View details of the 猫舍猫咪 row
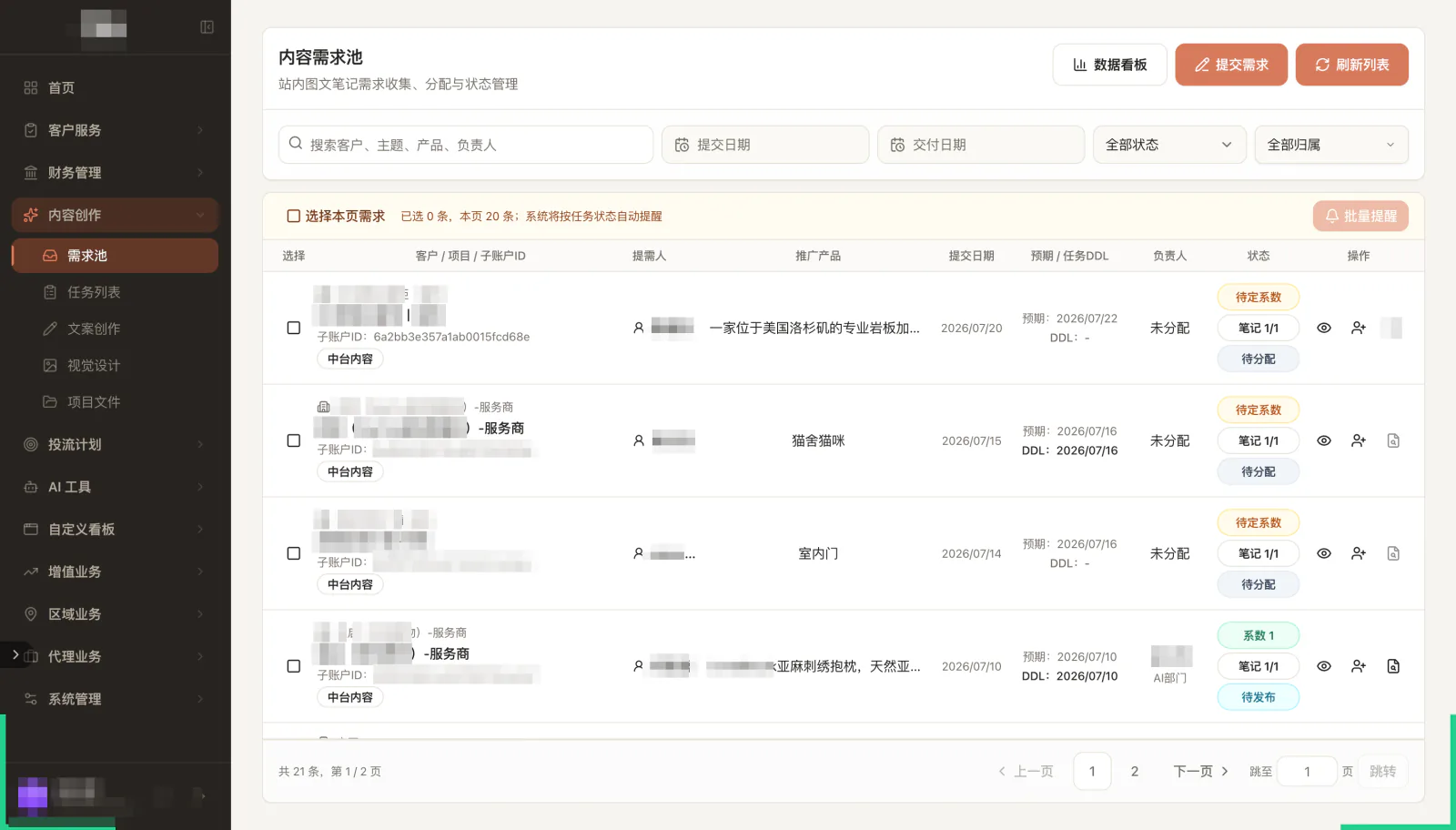This screenshot has width=1456, height=830. (1324, 440)
